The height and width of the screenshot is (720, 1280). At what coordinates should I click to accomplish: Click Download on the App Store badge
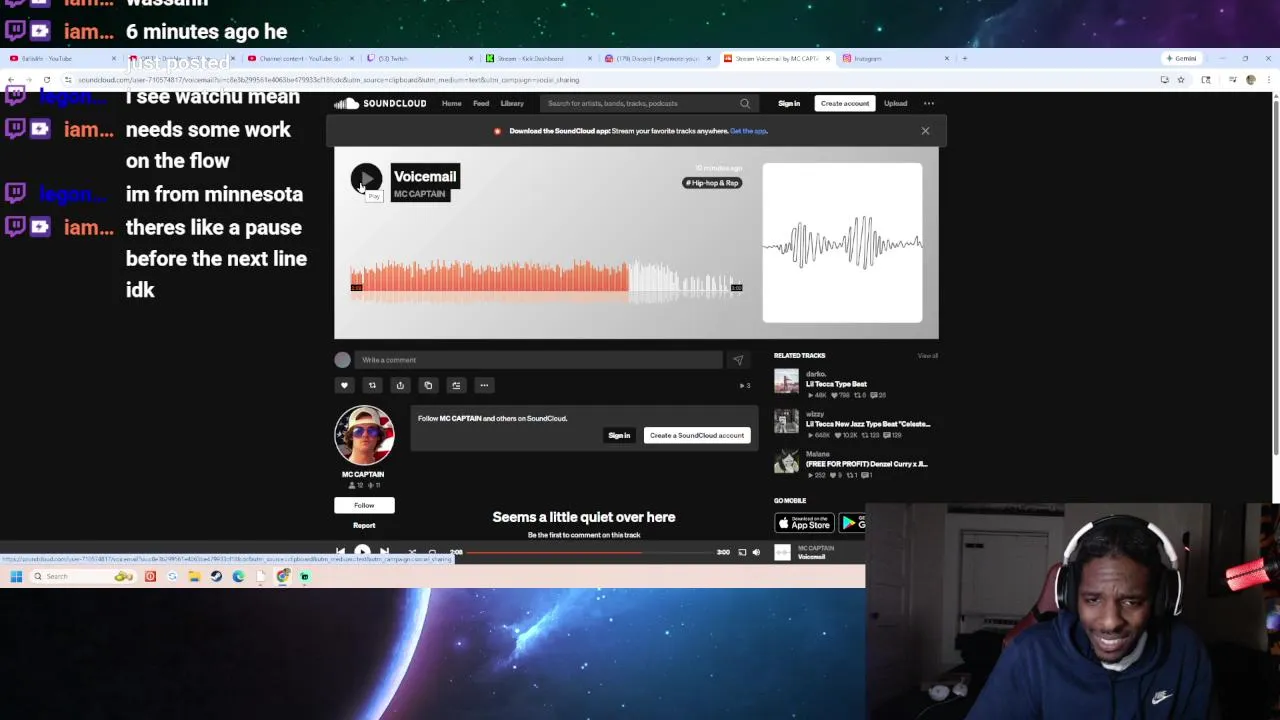tap(804, 523)
